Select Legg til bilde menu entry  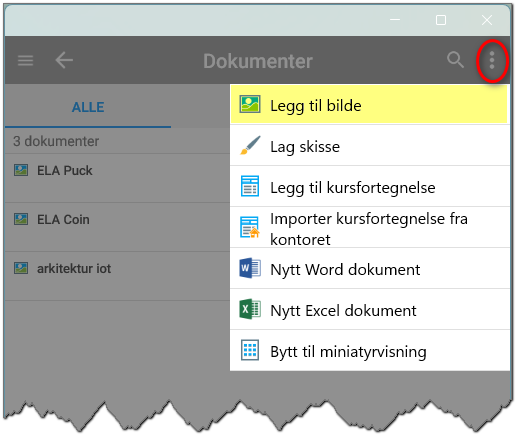pos(369,104)
